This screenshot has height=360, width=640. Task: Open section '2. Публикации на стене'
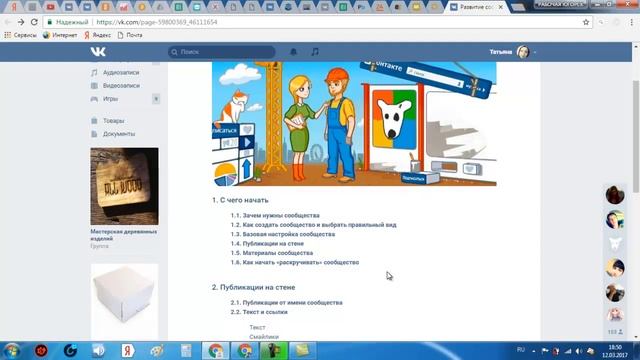click(253, 287)
